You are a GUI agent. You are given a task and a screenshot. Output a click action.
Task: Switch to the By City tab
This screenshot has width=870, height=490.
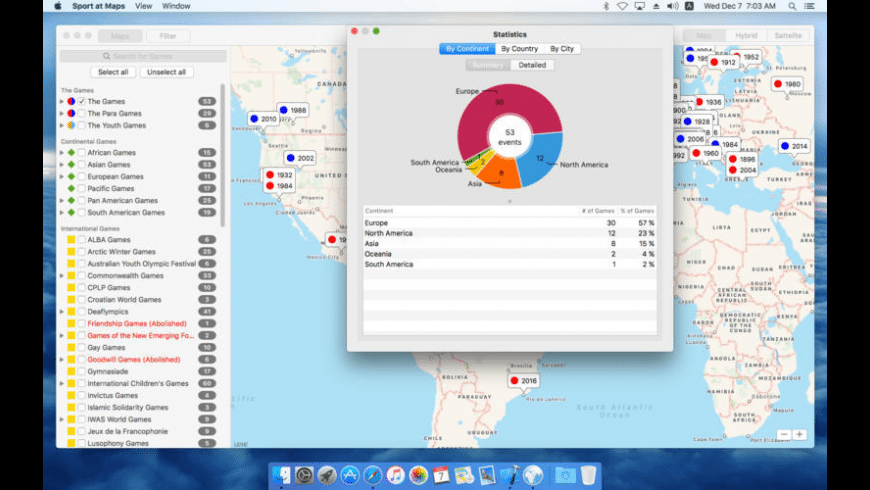pos(562,49)
